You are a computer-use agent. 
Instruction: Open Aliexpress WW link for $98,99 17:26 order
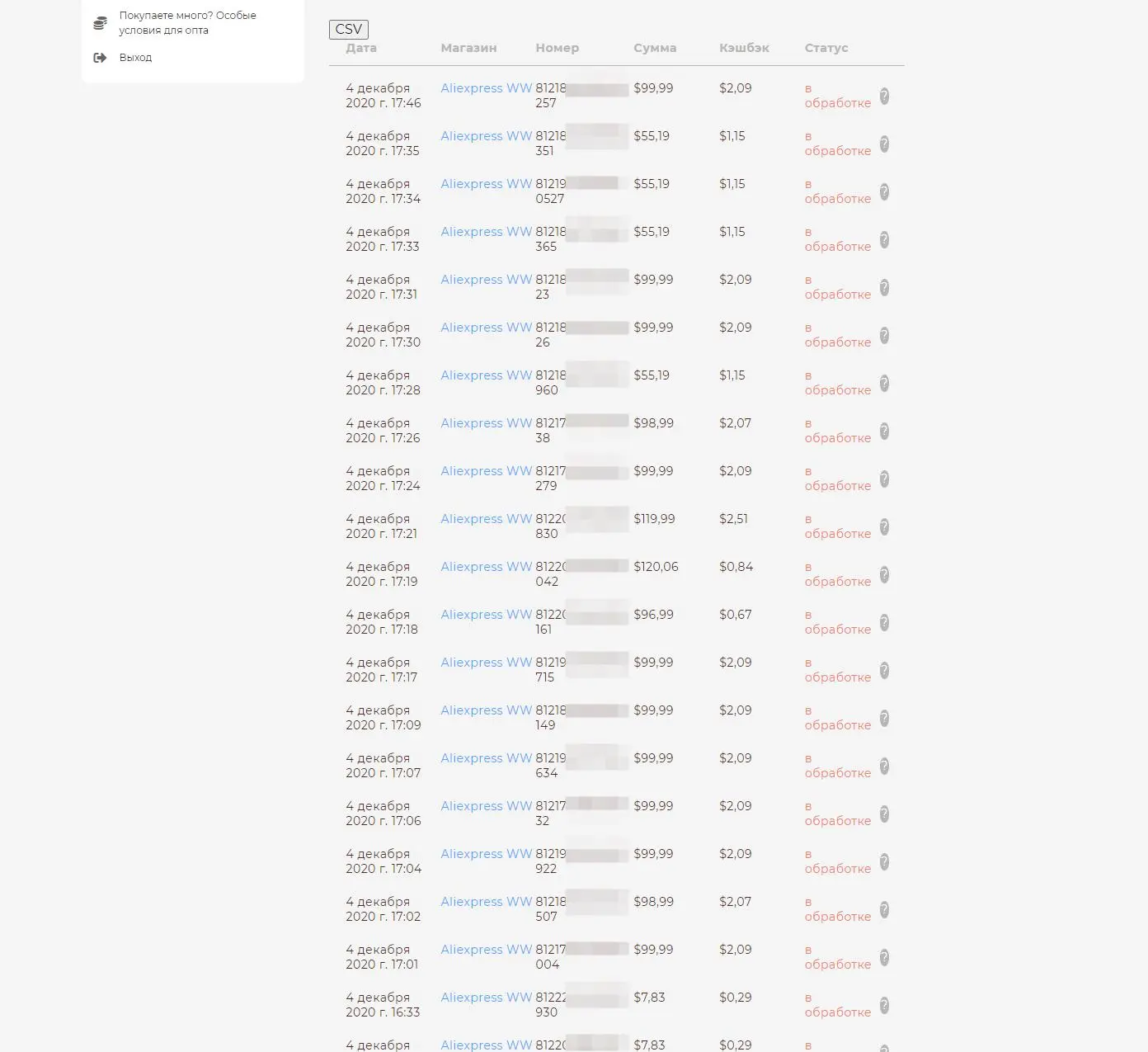pyautogui.click(x=487, y=423)
